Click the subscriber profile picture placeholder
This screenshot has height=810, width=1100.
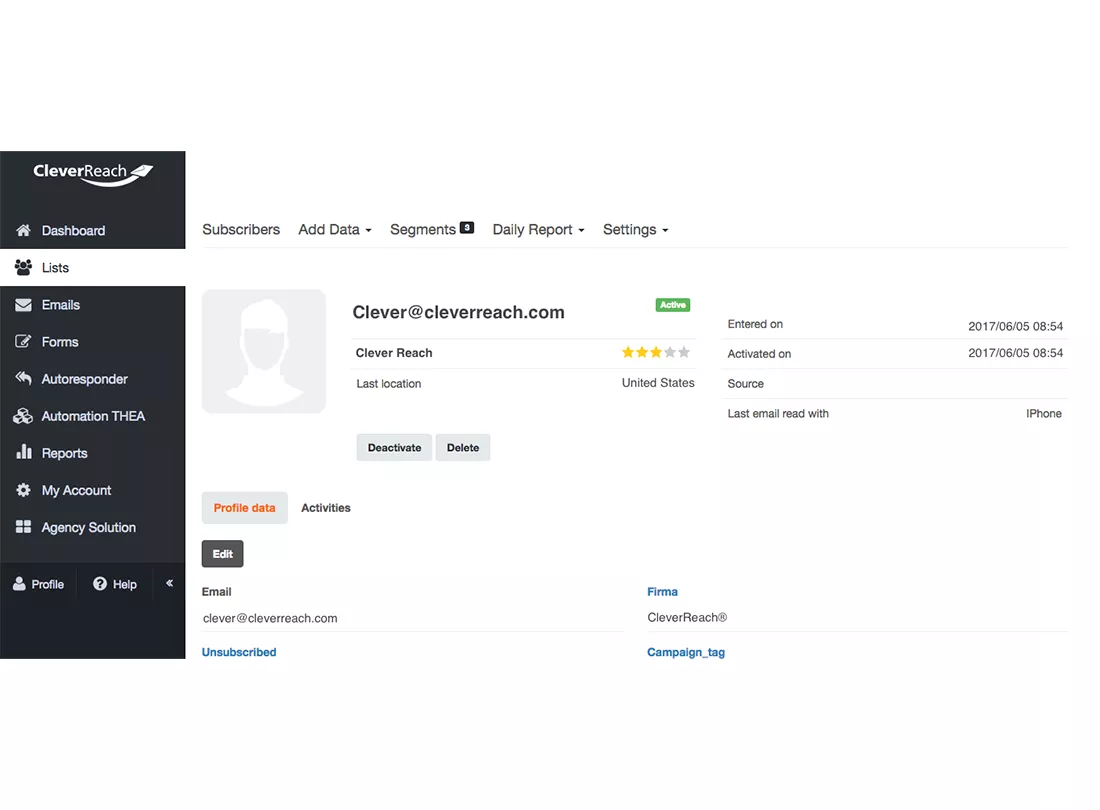263,351
